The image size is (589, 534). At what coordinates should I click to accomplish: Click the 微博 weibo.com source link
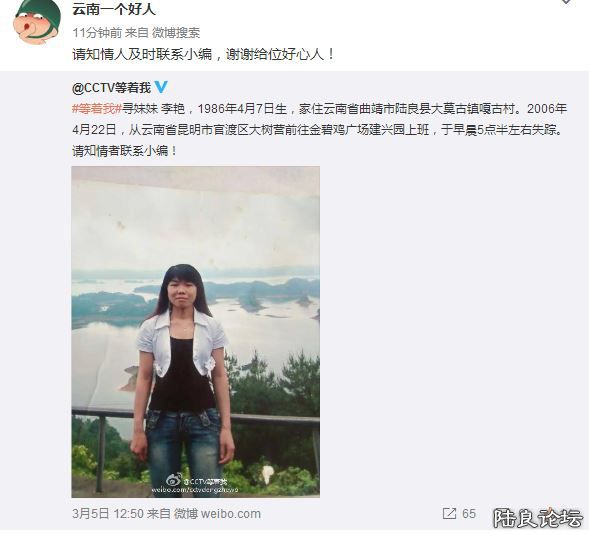pyautogui.click(x=218, y=514)
